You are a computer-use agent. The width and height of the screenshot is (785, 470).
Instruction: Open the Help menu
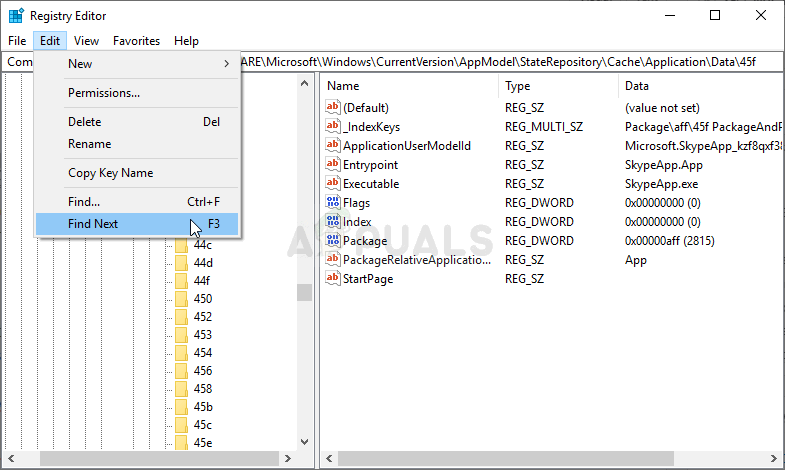pyautogui.click(x=186, y=41)
